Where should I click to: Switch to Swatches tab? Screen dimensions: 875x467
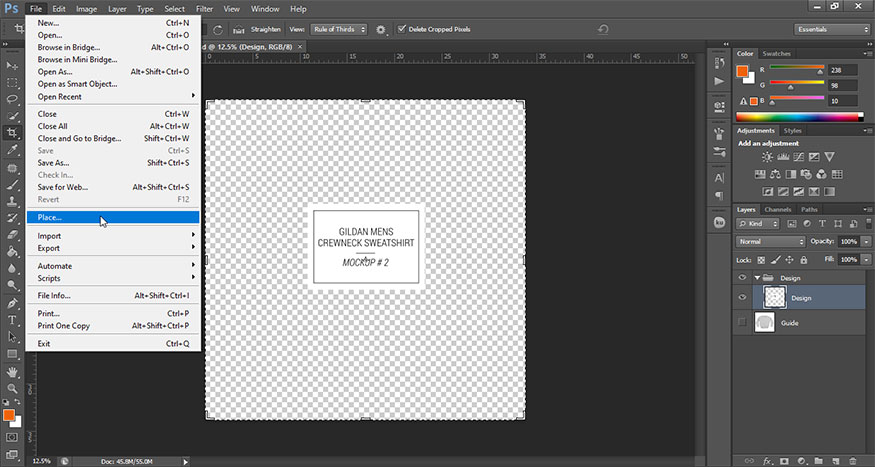point(776,54)
